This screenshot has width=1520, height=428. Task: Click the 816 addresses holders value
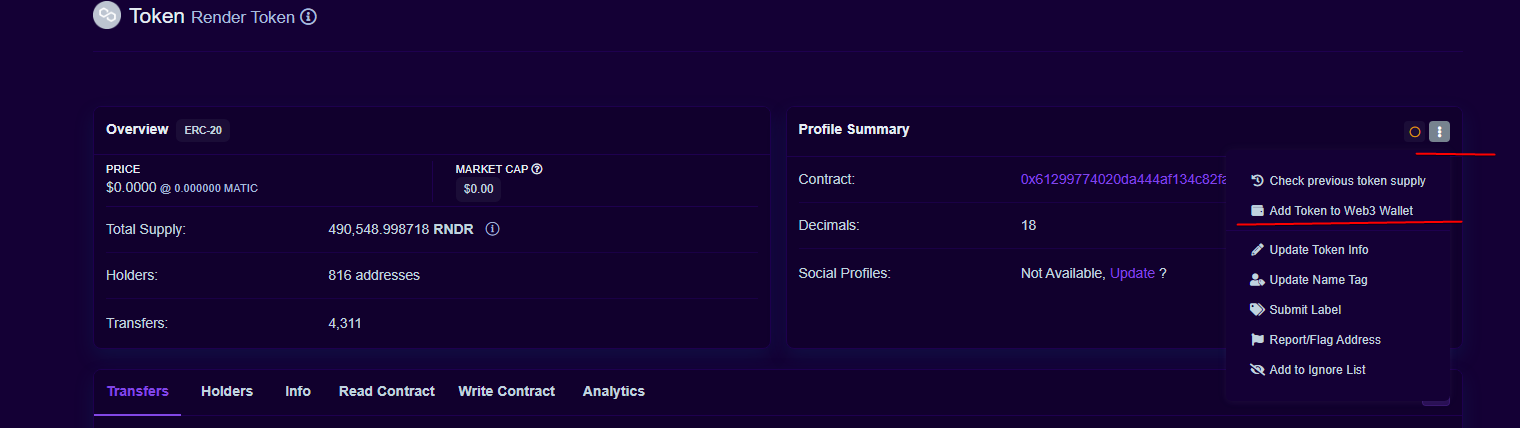tap(374, 275)
